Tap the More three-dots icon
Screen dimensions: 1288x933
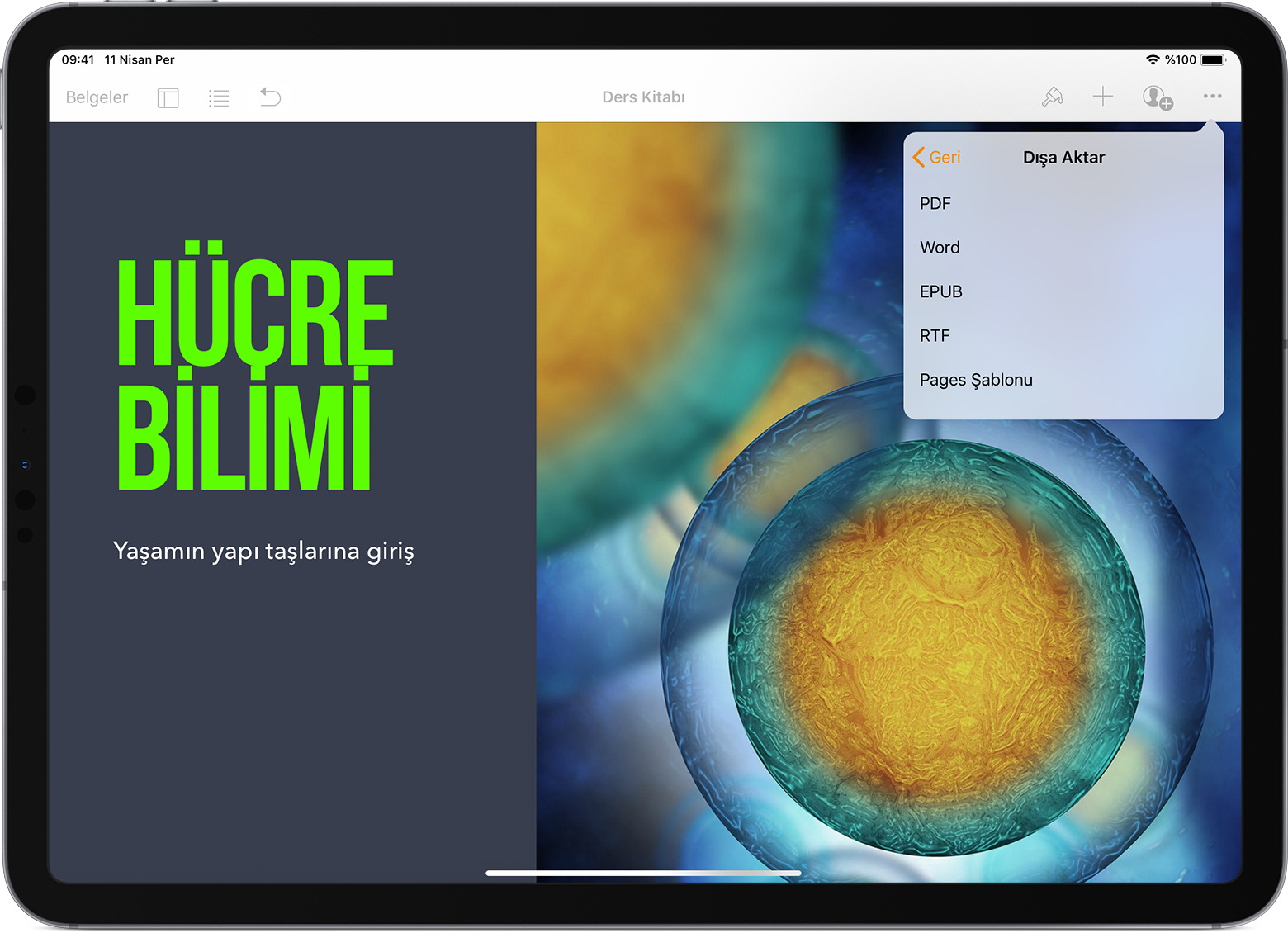[x=1211, y=97]
